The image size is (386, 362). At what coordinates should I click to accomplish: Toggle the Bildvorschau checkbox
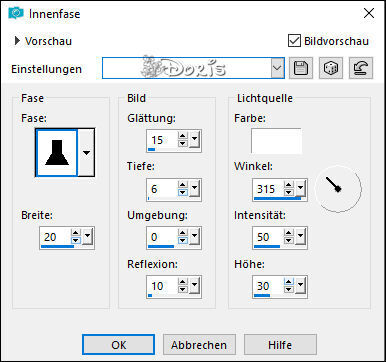click(294, 41)
